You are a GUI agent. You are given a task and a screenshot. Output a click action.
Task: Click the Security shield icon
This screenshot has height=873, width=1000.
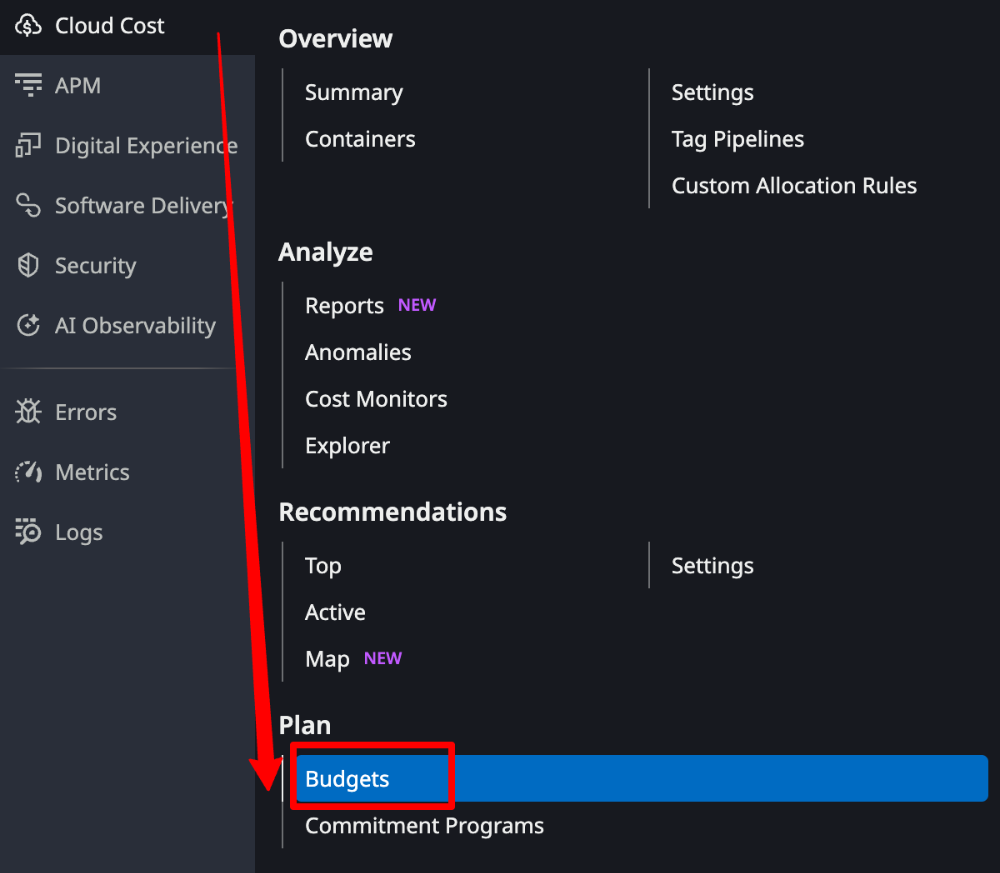pyautogui.click(x=28, y=266)
